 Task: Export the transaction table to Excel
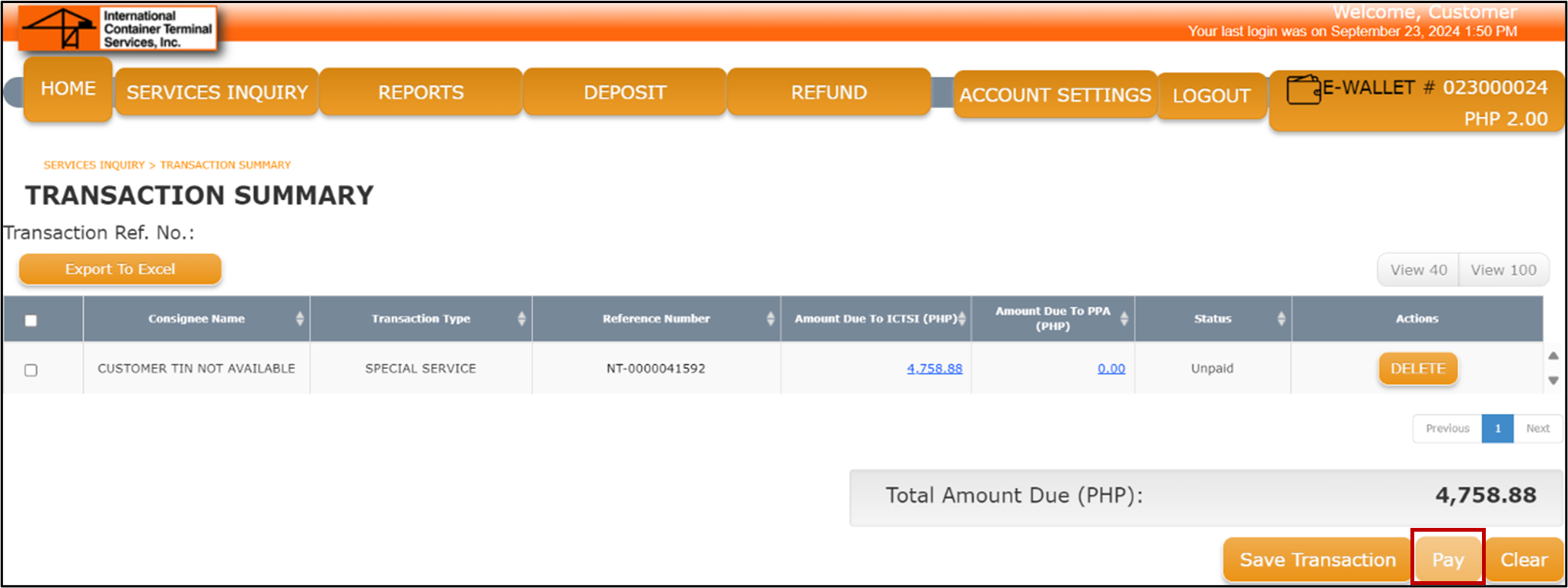120,269
